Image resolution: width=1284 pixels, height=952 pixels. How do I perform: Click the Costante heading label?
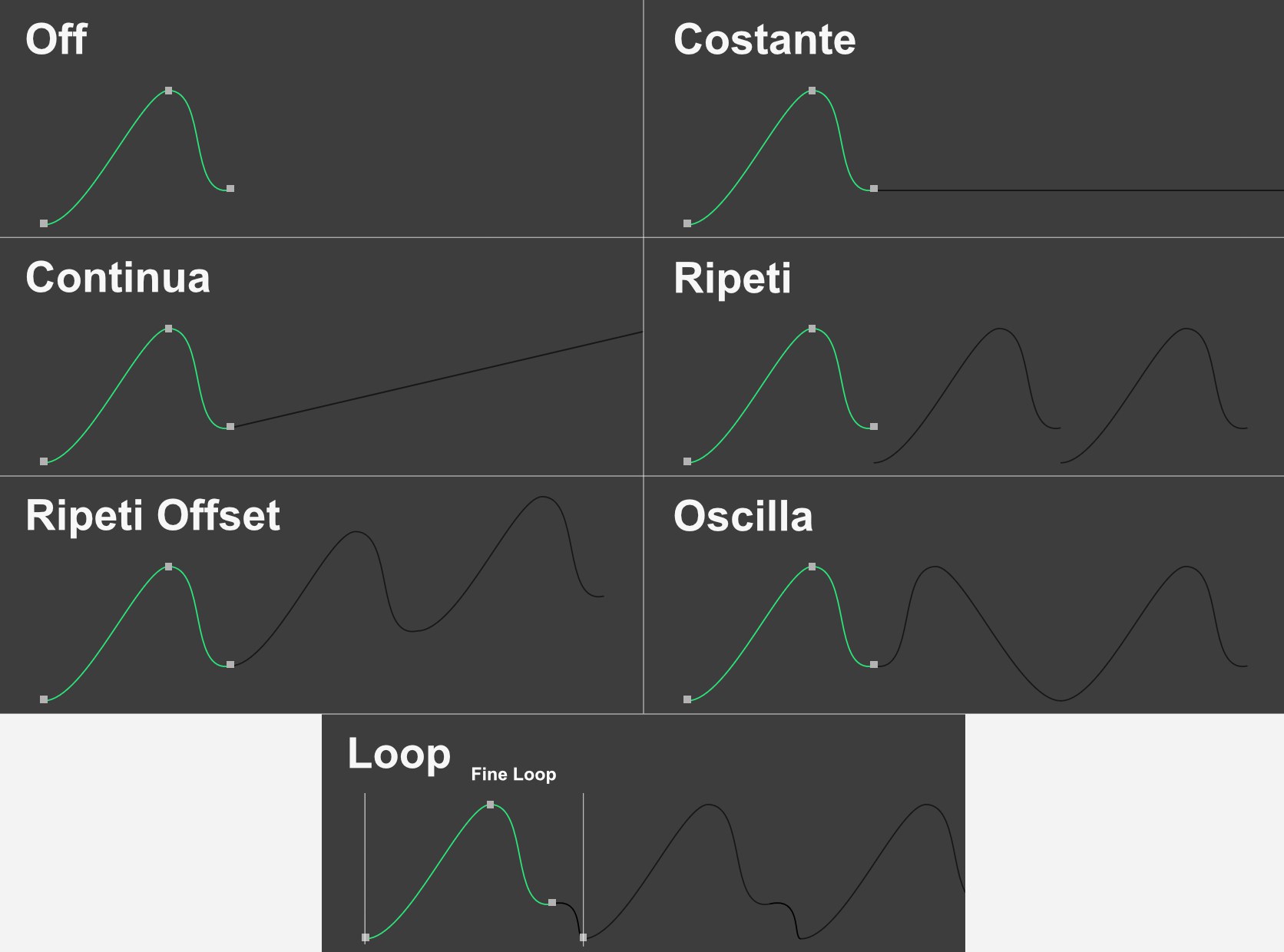[x=764, y=39]
